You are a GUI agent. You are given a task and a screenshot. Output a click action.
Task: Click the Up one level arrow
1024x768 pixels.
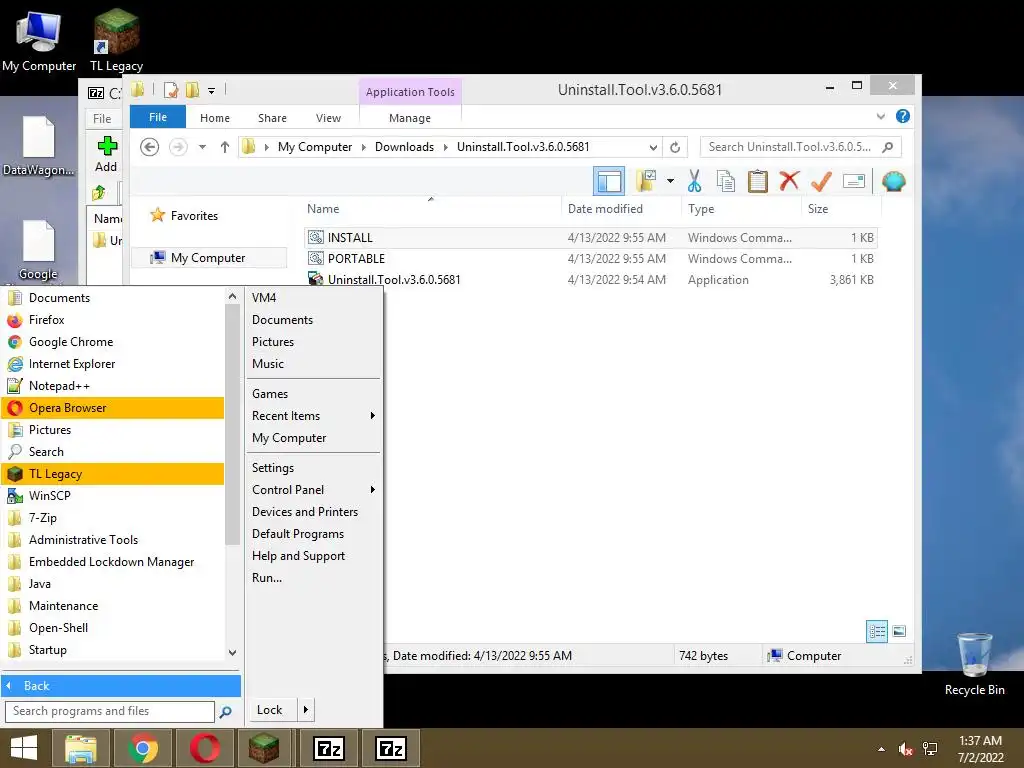225,147
